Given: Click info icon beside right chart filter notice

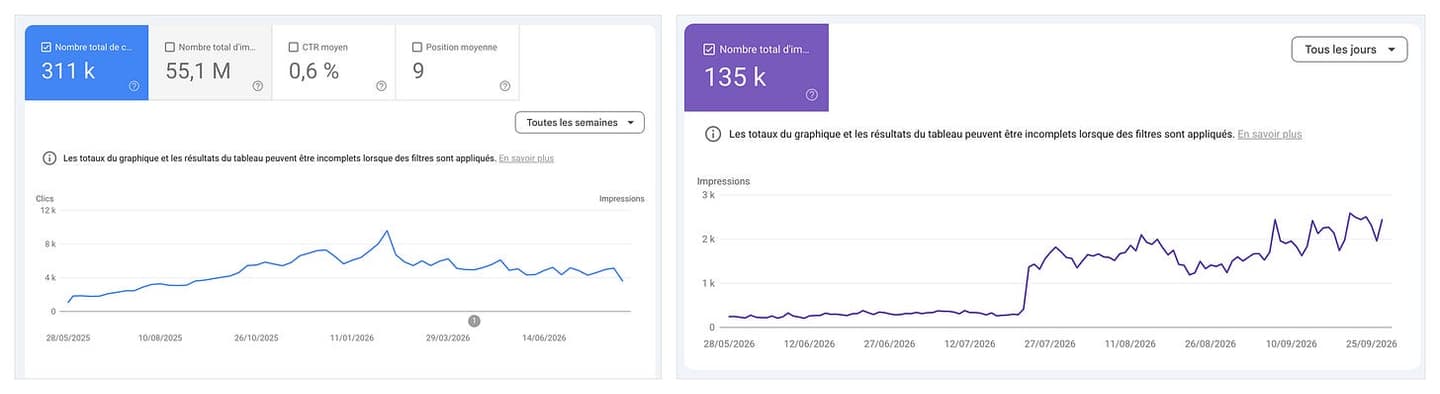Looking at the screenshot, I should [x=713, y=134].
